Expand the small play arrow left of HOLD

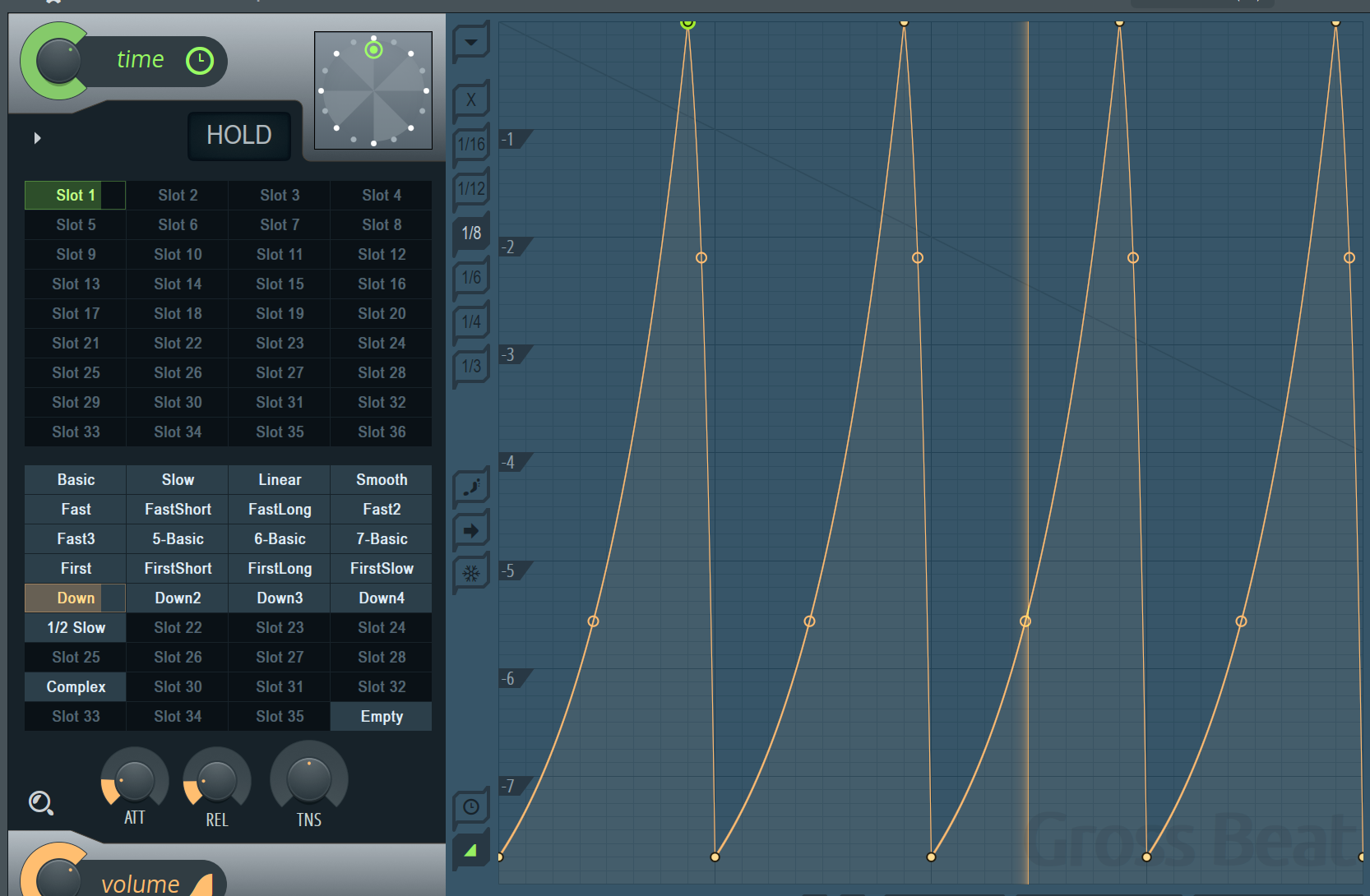tap(37, 138)
